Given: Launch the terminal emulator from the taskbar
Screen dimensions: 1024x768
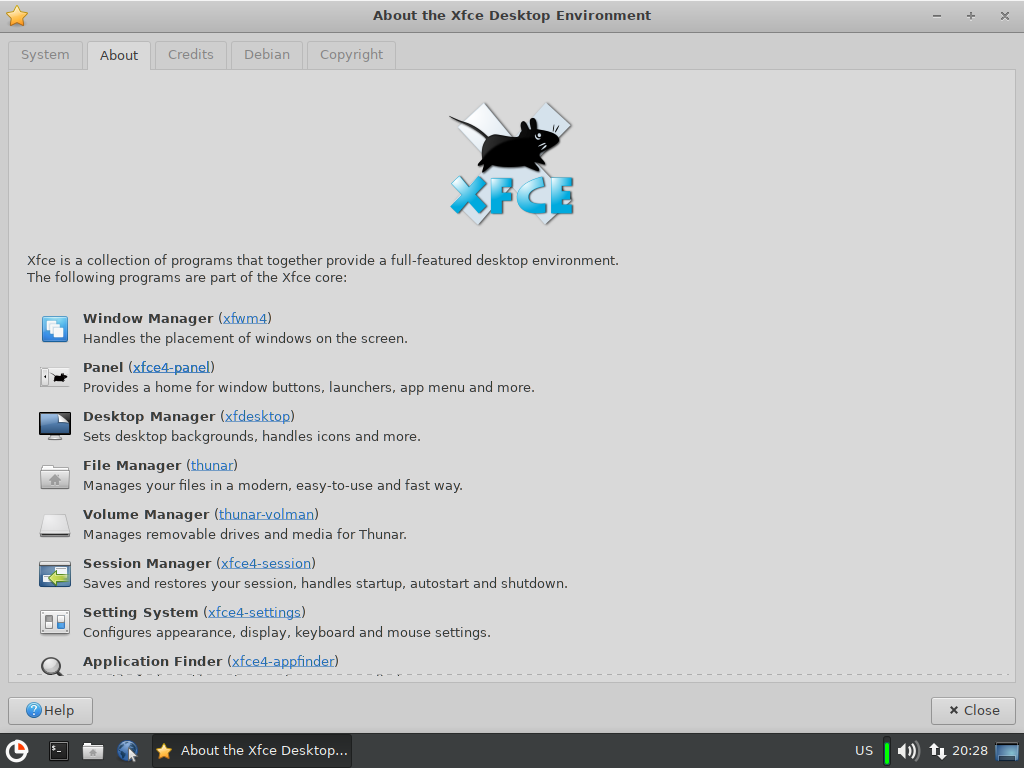Looking at the screenshot, I should pyautogui.click(x=59, y=751).
